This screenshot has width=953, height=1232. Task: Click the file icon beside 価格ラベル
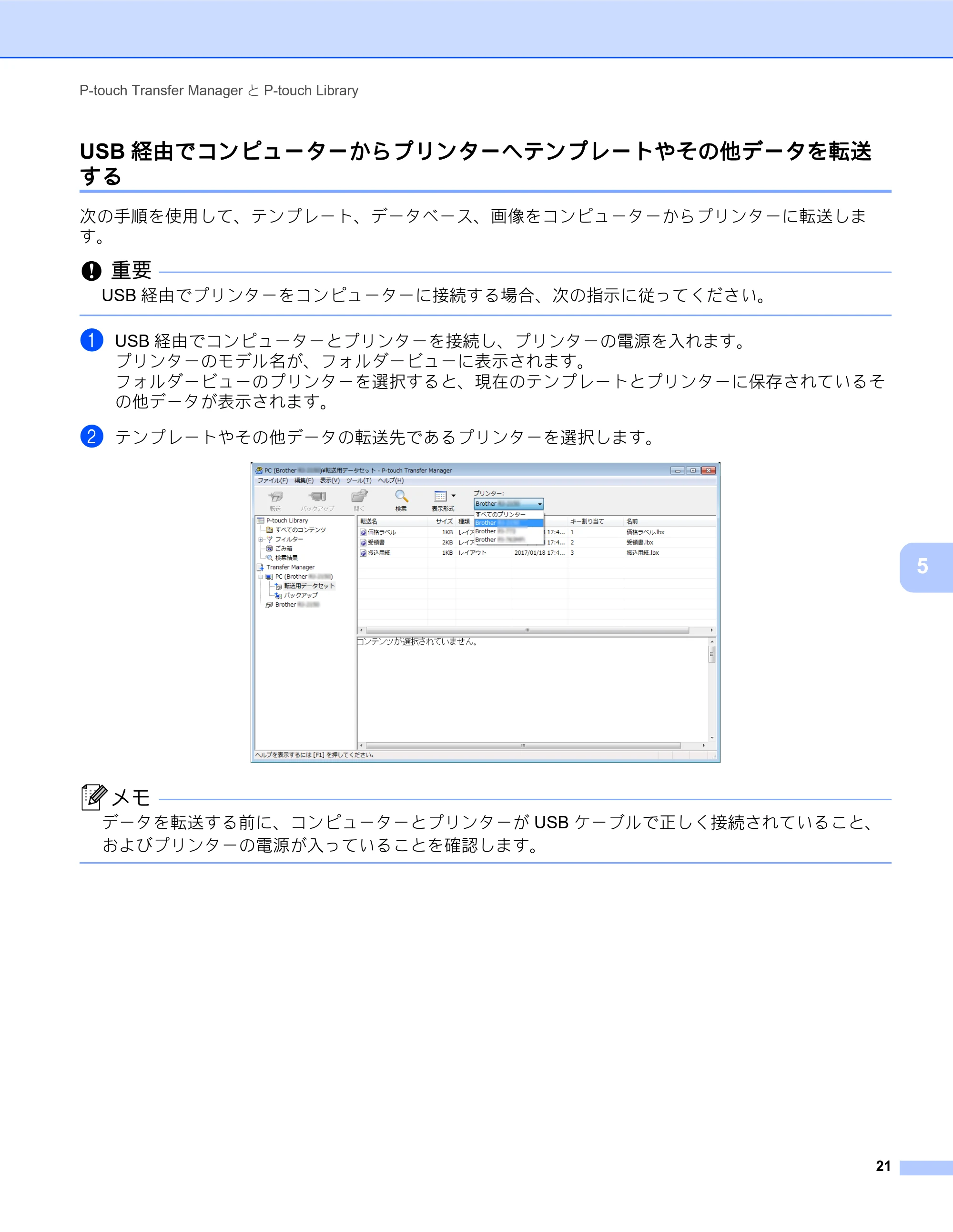[363, 532]
